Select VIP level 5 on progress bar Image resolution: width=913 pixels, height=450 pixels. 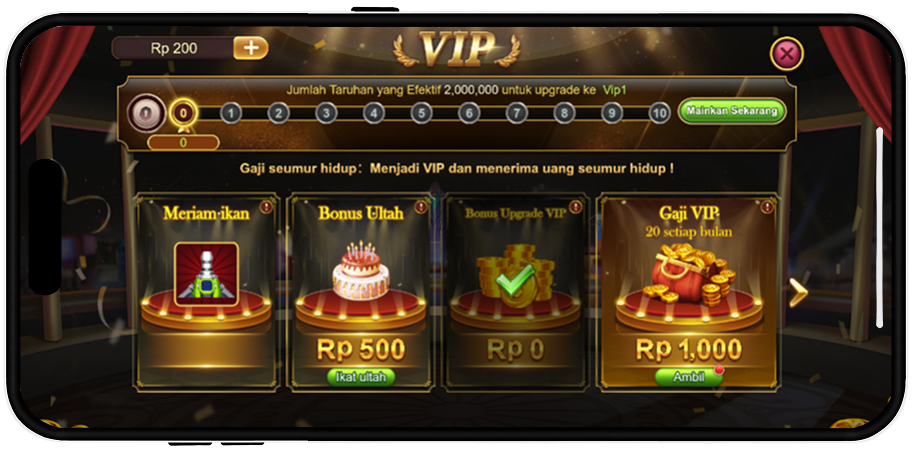[x=422, y=113]
